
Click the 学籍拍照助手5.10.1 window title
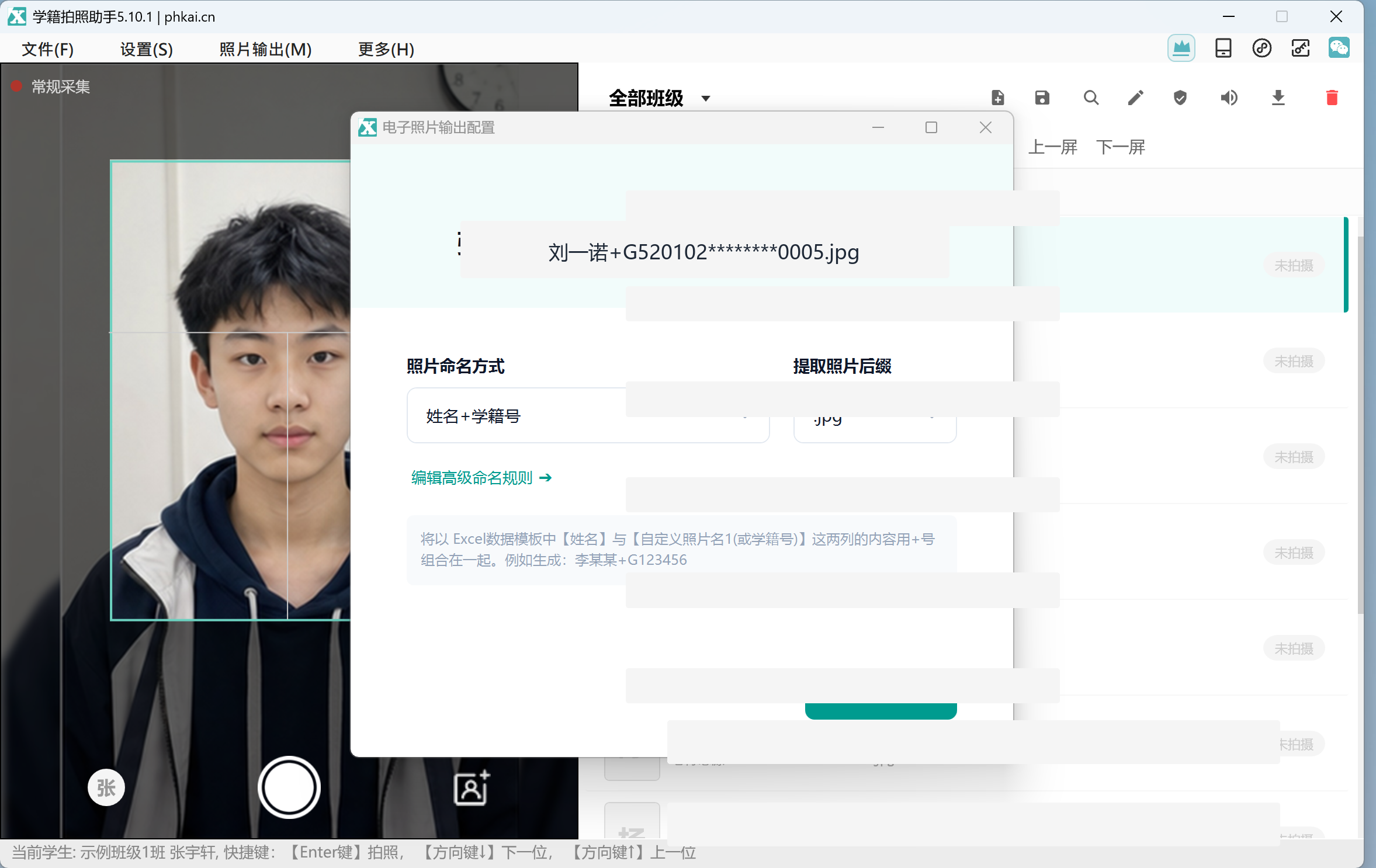(x=124, y=17)
